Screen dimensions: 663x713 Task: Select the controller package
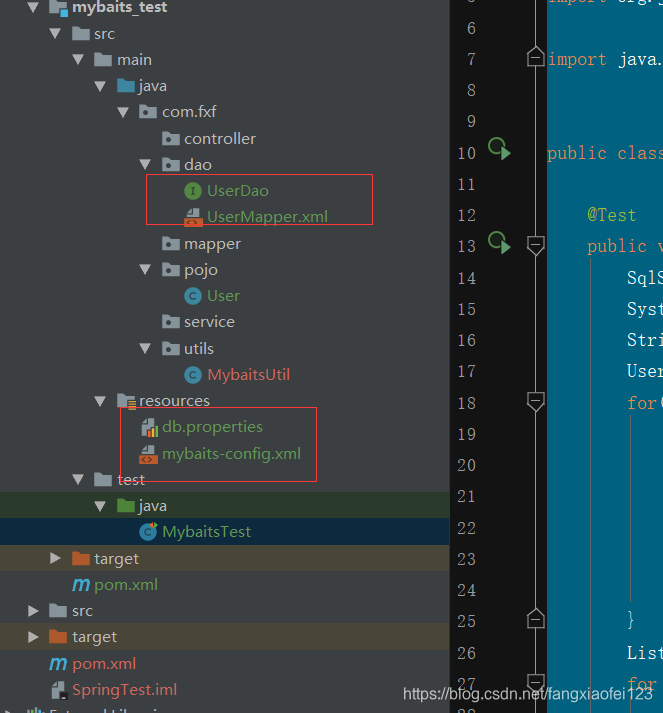coord(220,139)
